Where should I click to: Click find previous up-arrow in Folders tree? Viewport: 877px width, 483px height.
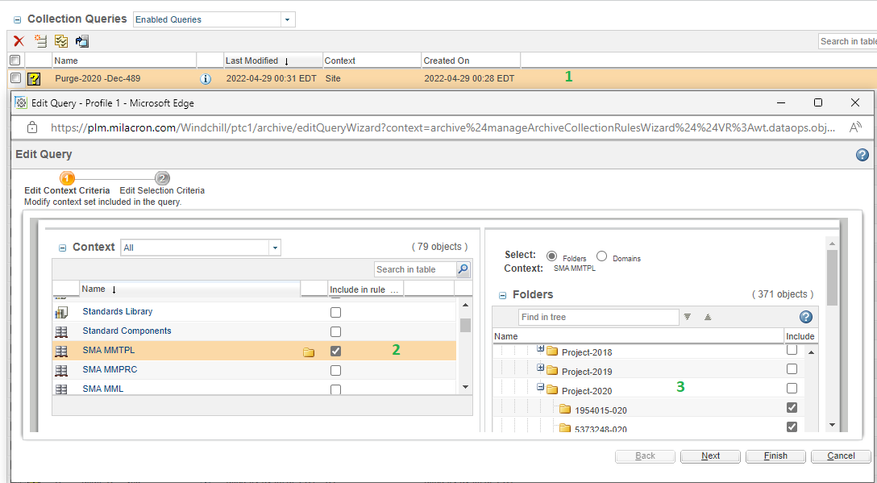(x=708, y=317)
